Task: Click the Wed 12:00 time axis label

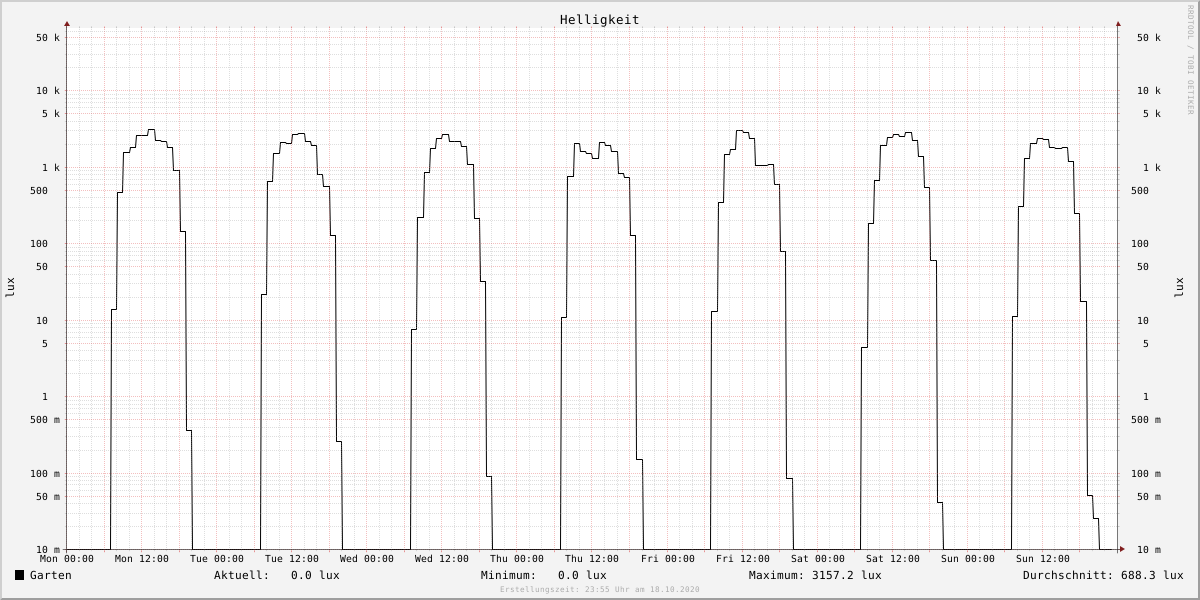Action: [442, 559]
